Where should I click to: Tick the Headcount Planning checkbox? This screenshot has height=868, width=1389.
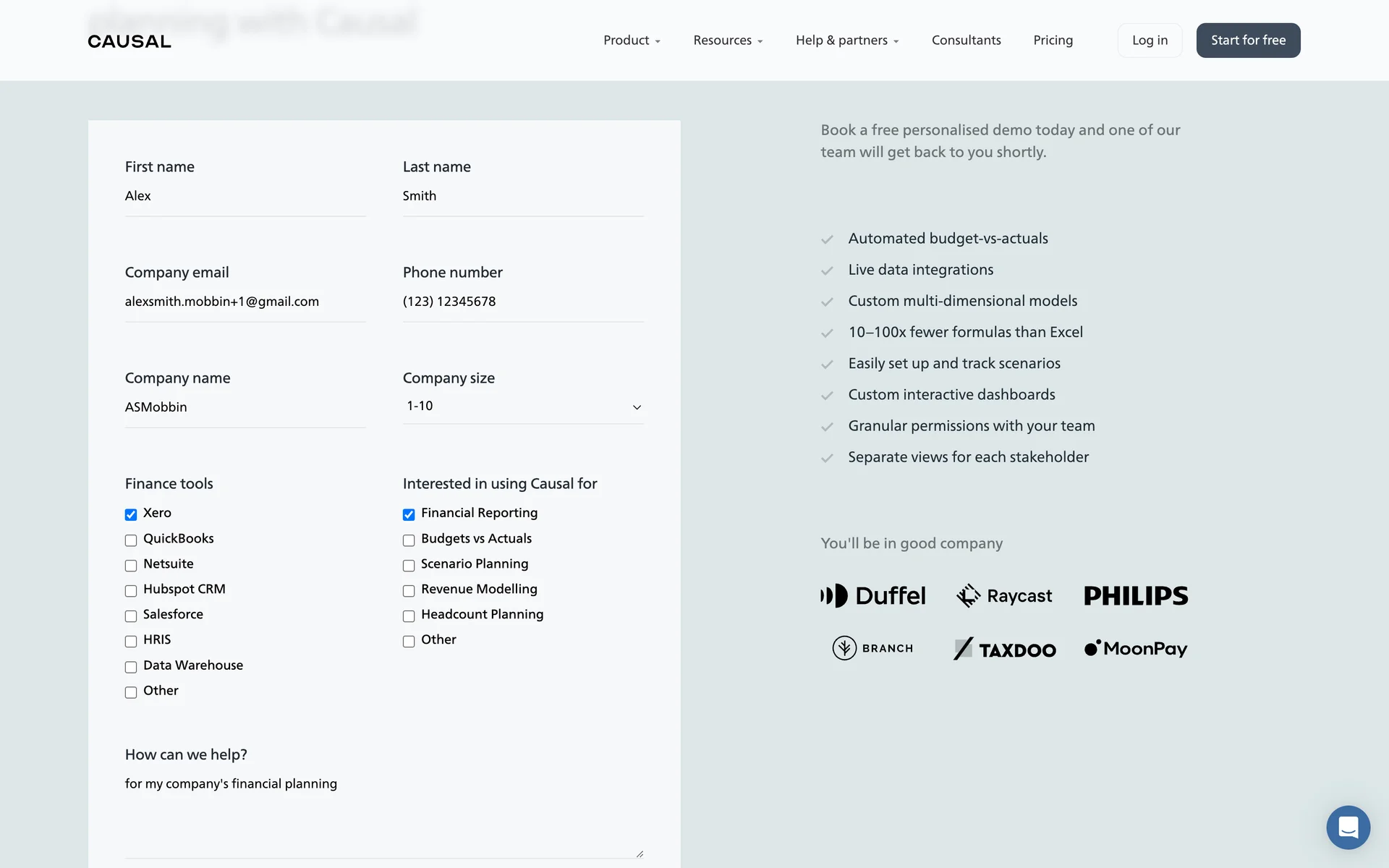point(409,616)
